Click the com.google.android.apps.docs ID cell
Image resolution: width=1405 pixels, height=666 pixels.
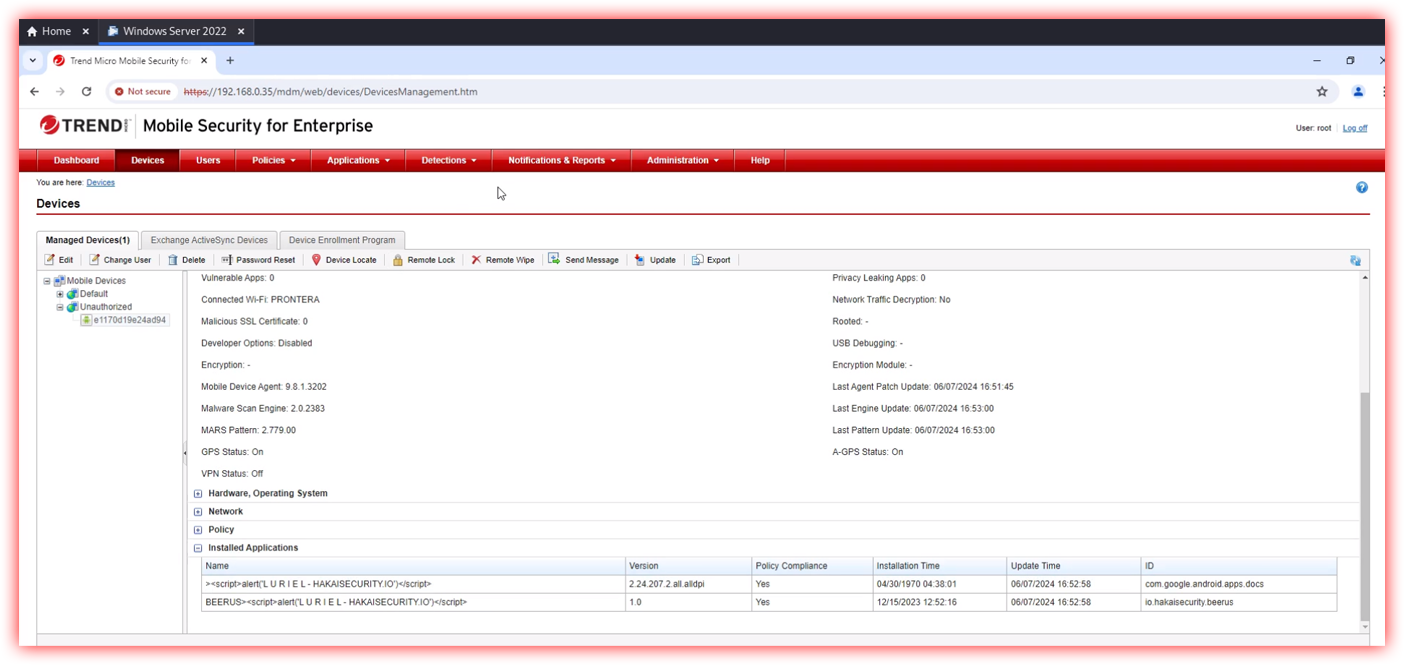(x=1239, y=584)
